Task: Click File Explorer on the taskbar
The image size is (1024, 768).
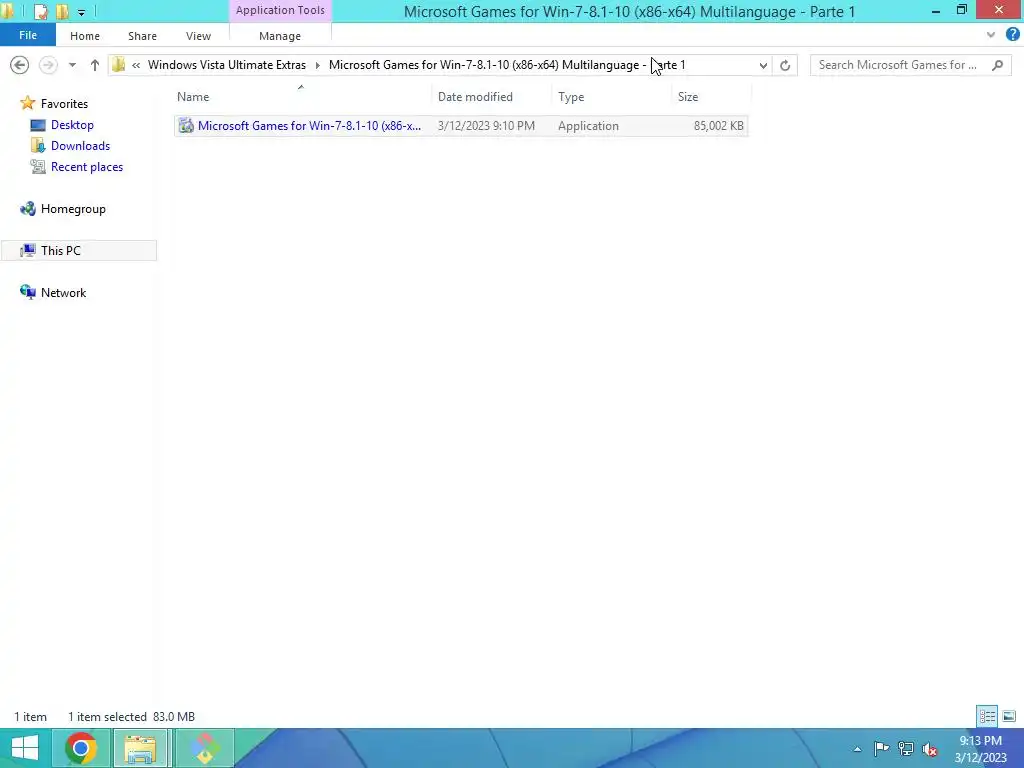Action: (140, 748)
